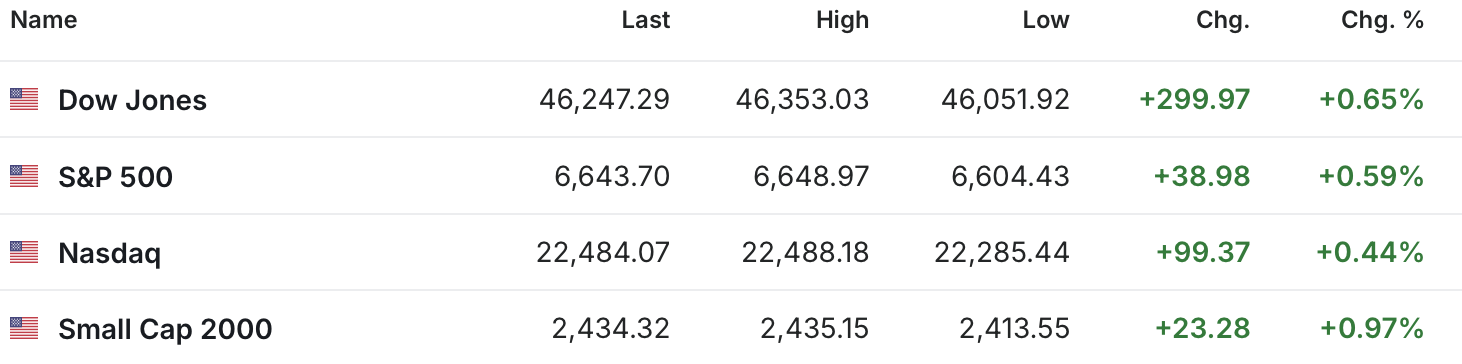Select S&P 500 change value +38.98

click(1202, 176)
